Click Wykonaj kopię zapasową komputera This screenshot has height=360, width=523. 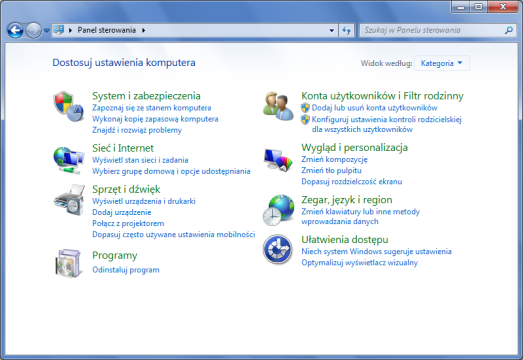pos(155,119)
